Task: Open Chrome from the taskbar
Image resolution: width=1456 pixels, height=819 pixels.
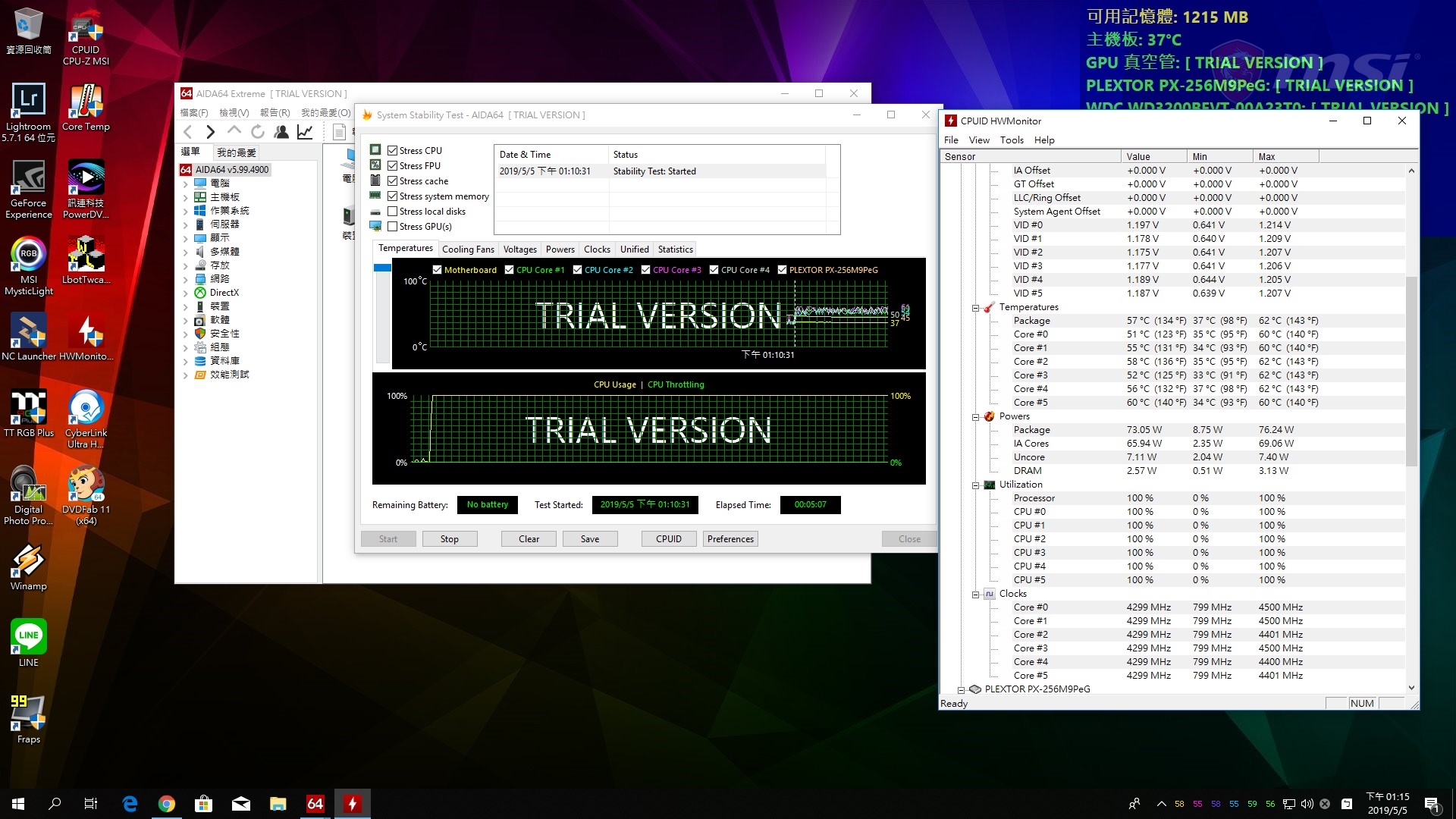Action: coord(167,804)
